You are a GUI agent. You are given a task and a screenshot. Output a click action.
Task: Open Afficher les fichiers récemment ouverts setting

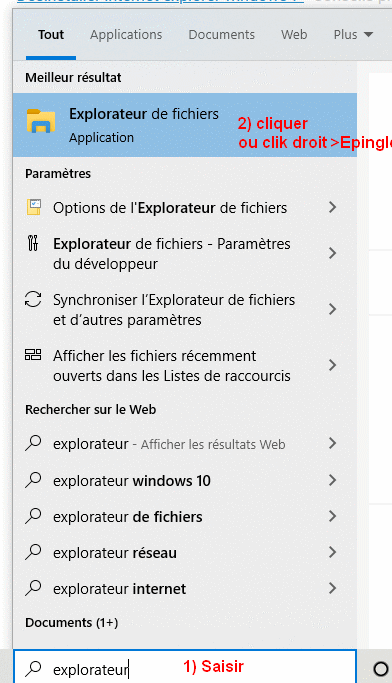pos(185,365)
